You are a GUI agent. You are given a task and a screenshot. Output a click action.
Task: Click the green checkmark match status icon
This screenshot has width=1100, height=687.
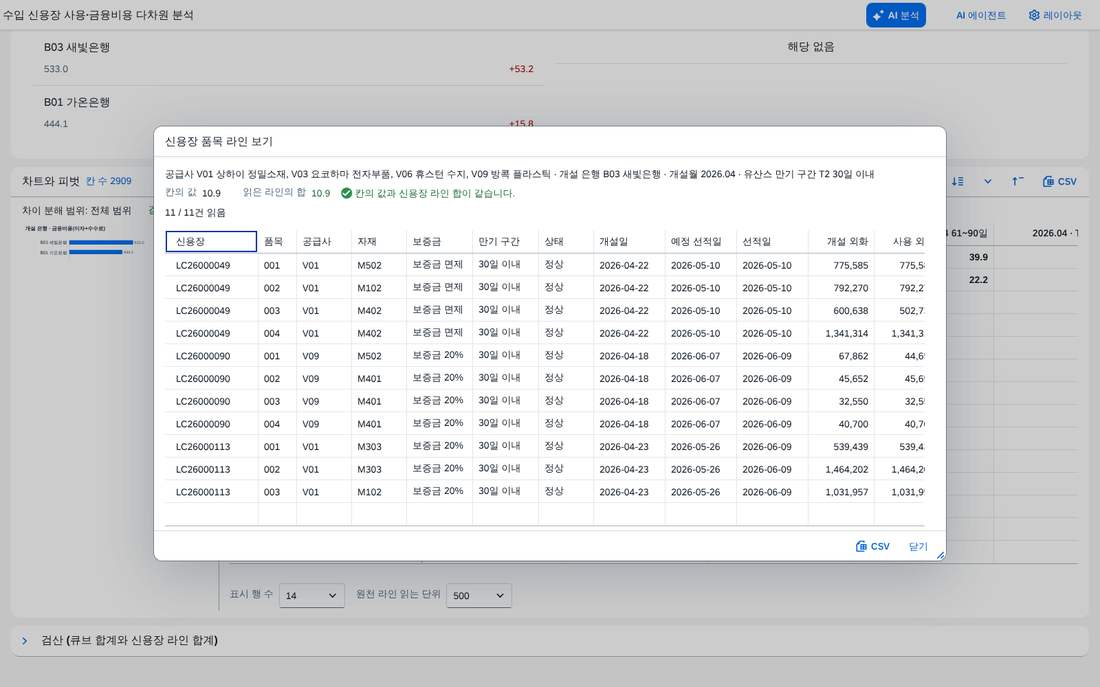tap(346, 193)
